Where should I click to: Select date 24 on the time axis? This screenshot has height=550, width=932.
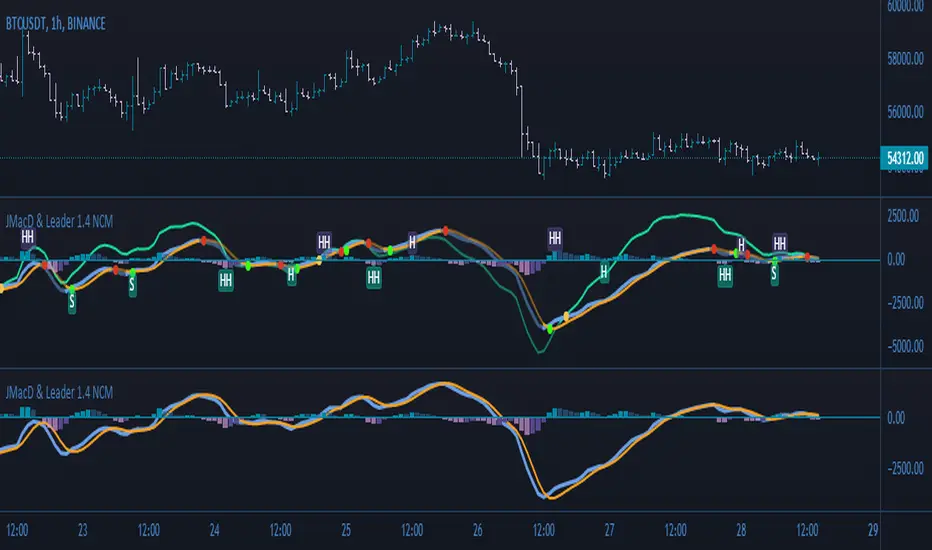pos(214,529)
